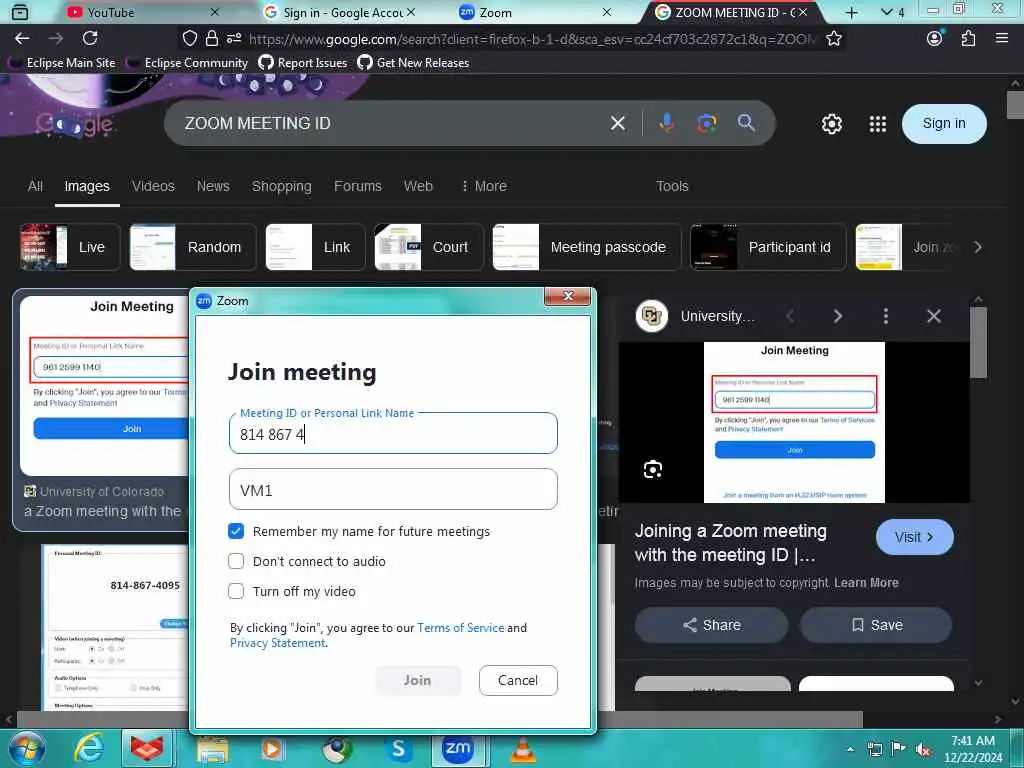Click the Lens icon on the preview image
This screenshot has height=768, width=1024.
pos(652,469)
